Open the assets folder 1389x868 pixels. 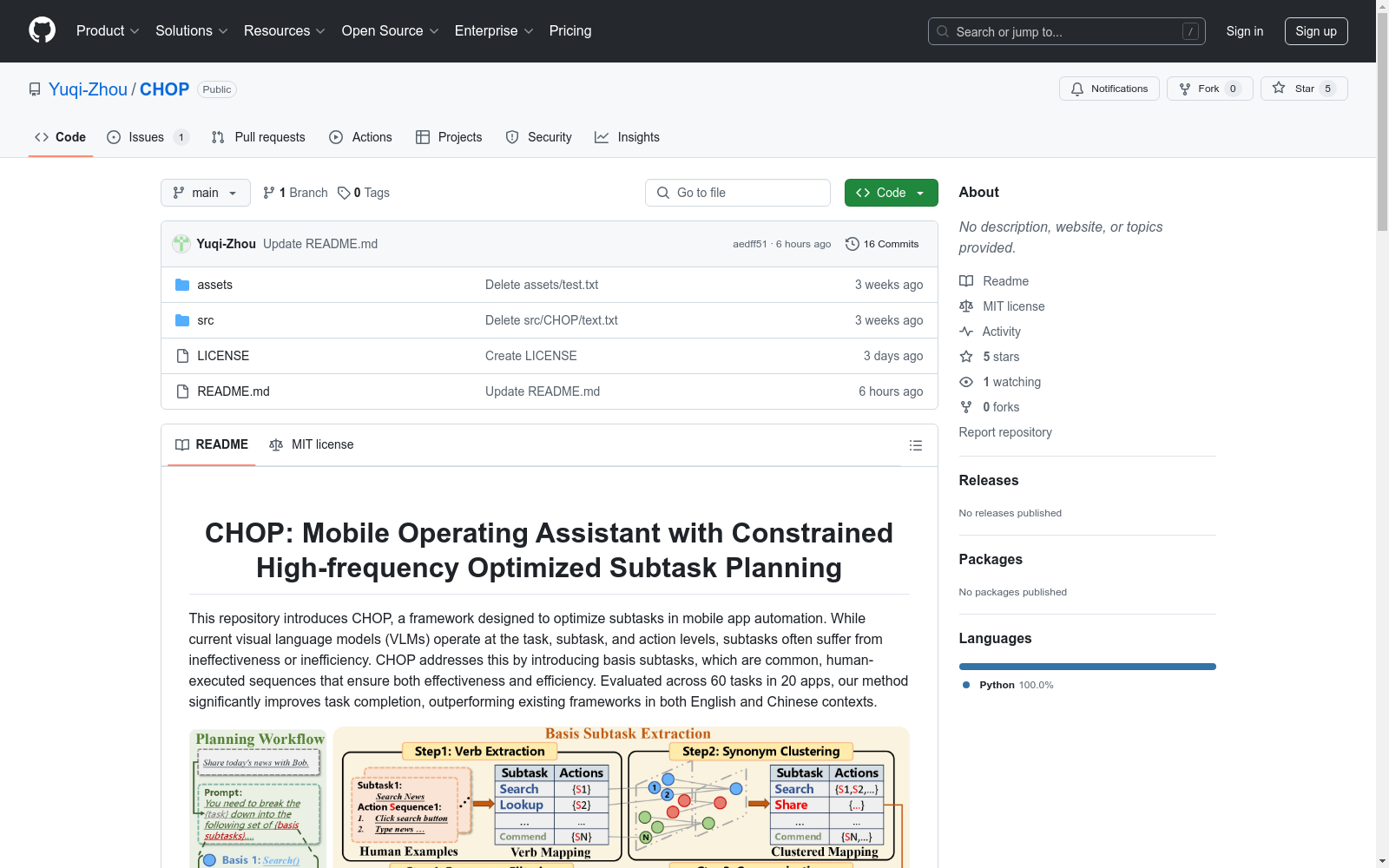pyautogui.click(x=214, y=285)
